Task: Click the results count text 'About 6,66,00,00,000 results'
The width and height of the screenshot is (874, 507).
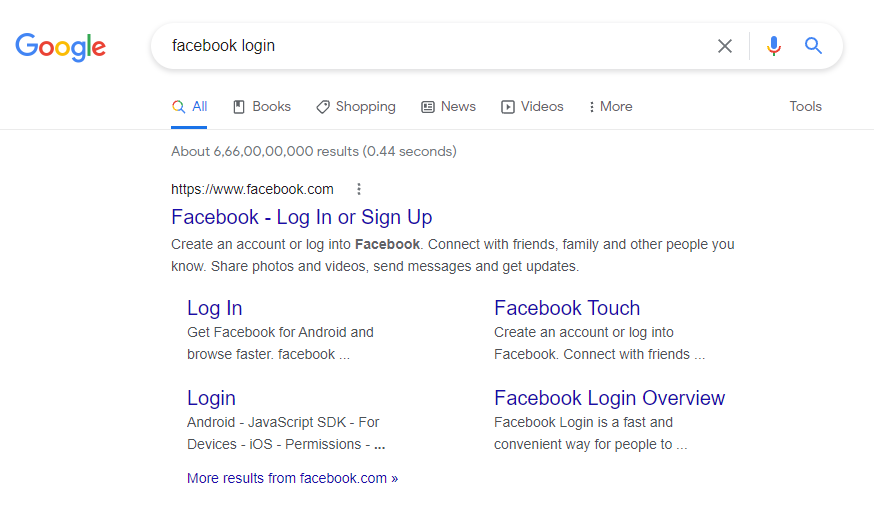Action: point(265,152)
